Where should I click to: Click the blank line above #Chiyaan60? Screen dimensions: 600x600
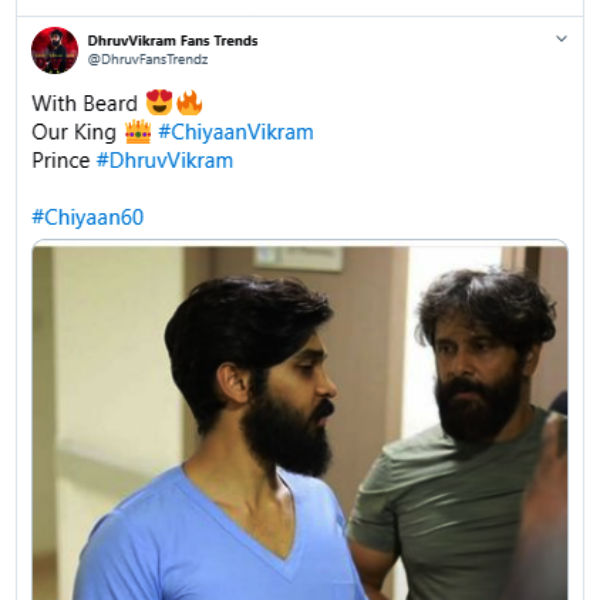point(300,189)
